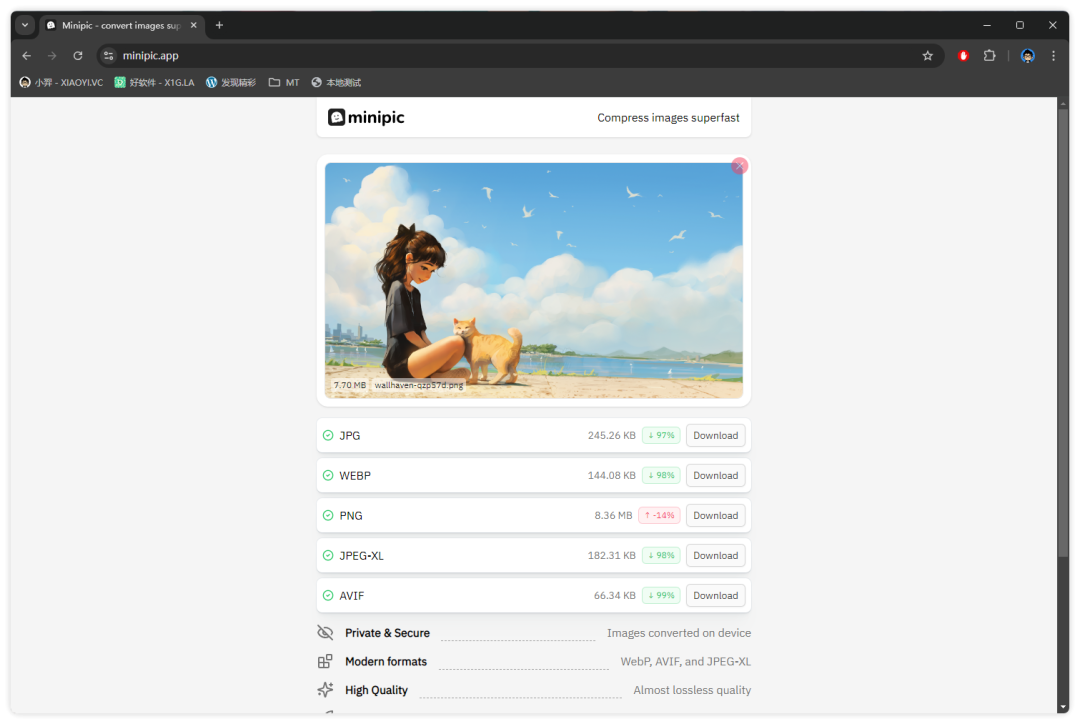Click the green check icon beside WEBP
The height and width of the screenshot is (724, 1080).
[x=328, y=475]
